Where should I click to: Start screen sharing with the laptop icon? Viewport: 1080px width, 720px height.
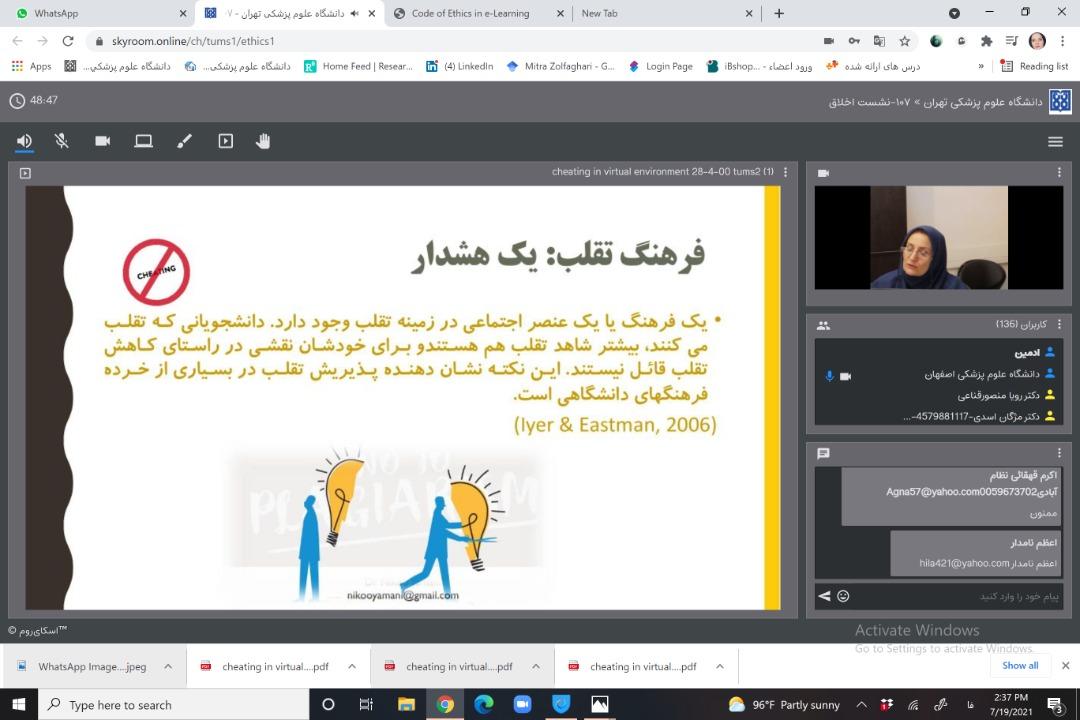pyautogui.click(x=144, y=141)
